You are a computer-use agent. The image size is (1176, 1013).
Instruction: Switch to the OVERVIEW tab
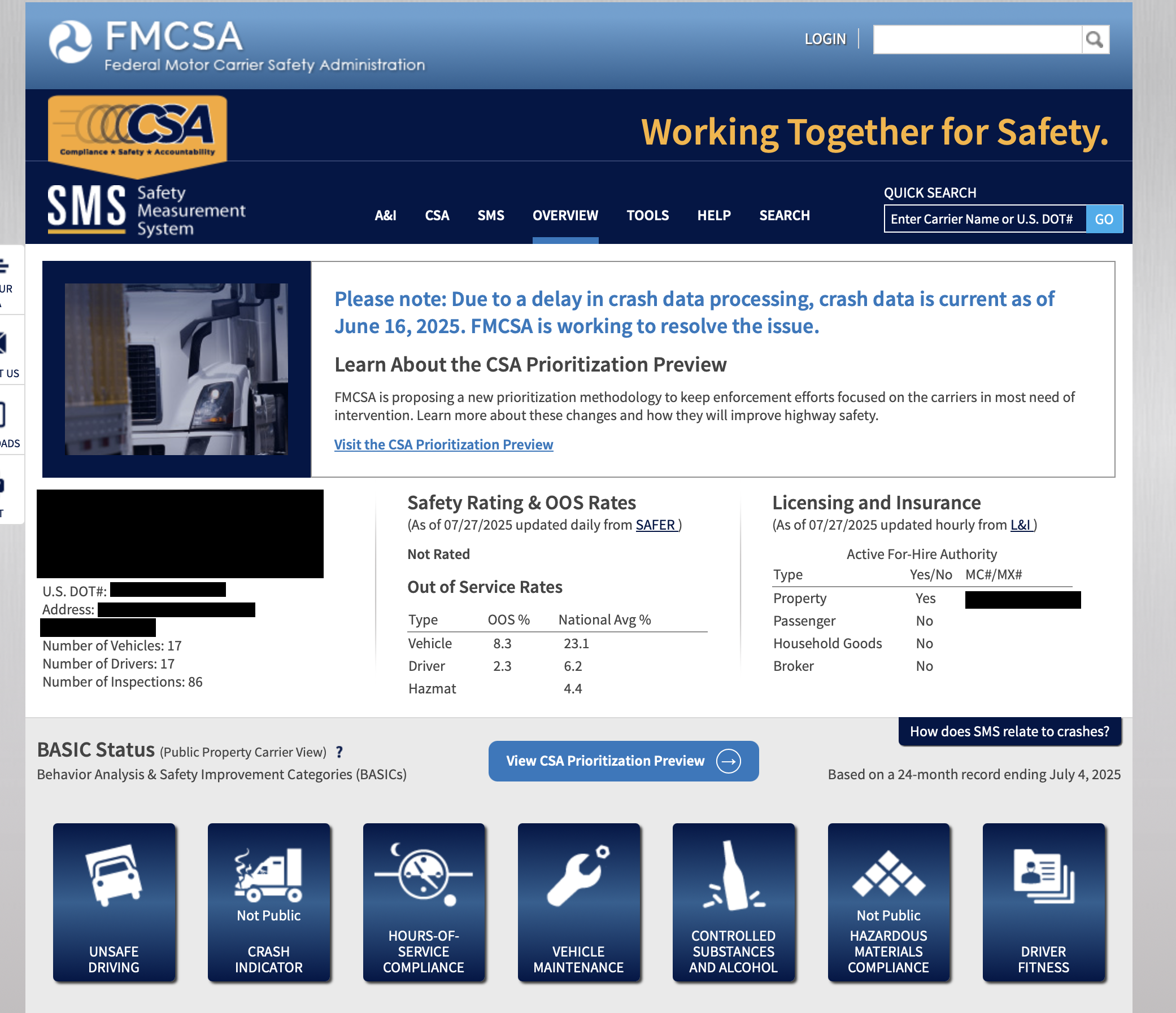(565, 216)
